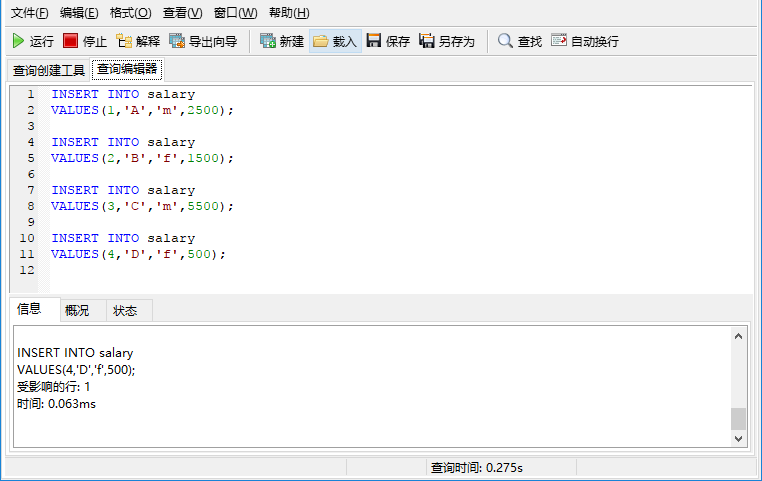Click the 查询时间: 0.275s status bar entry
This screenshot has width=762, height=481.
(476, 468)
